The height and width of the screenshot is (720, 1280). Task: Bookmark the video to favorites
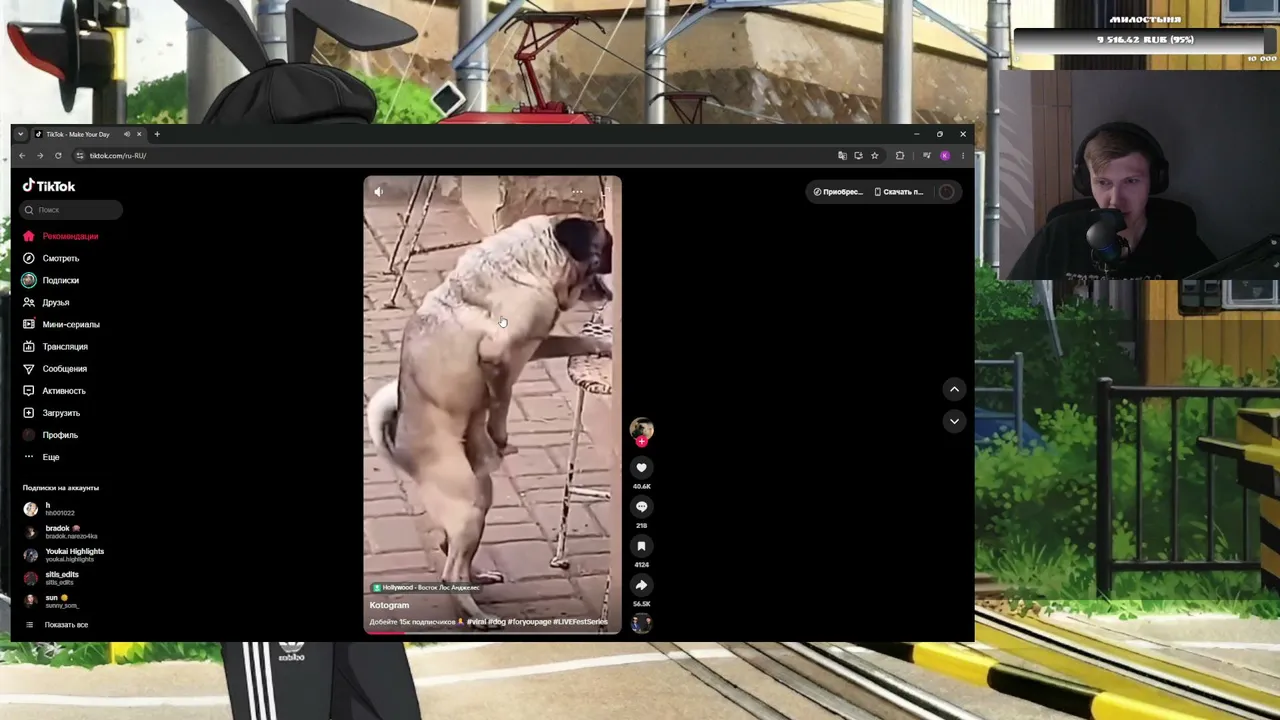pos(642,546)
